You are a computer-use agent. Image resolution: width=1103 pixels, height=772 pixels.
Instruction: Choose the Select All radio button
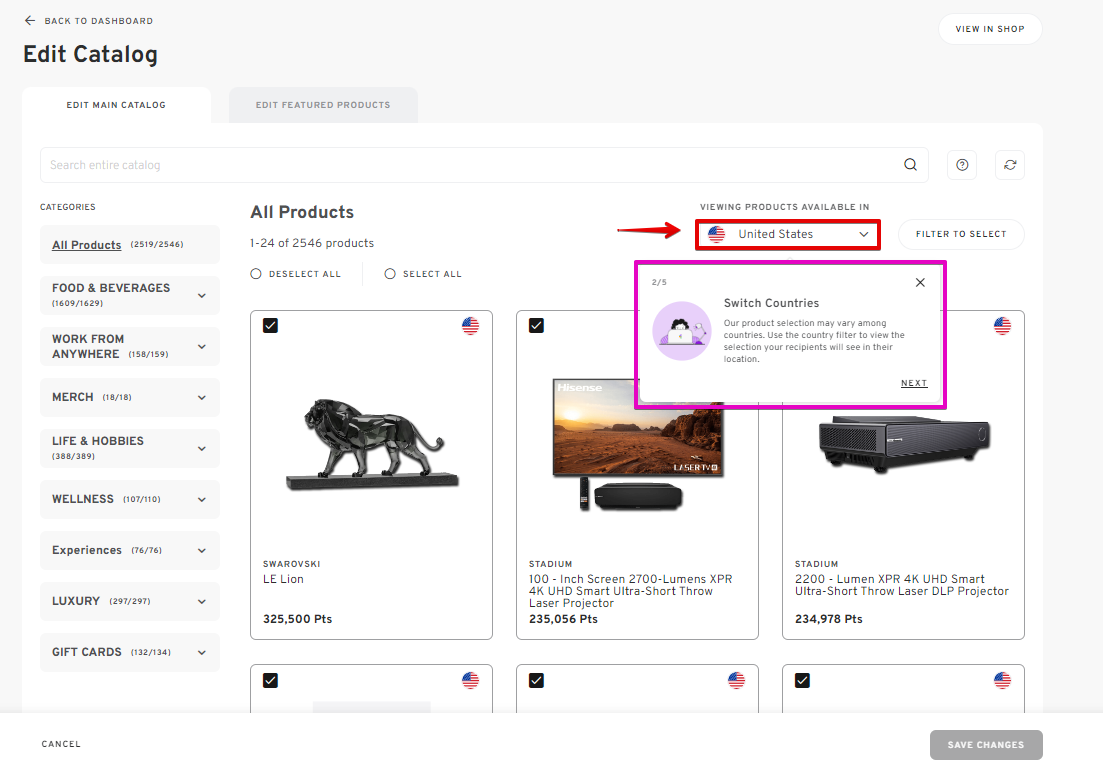click(390, 274)
